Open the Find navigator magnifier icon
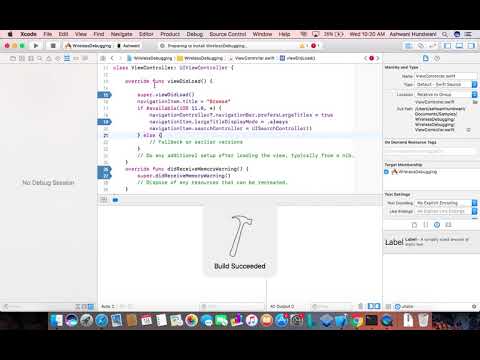 40,58
